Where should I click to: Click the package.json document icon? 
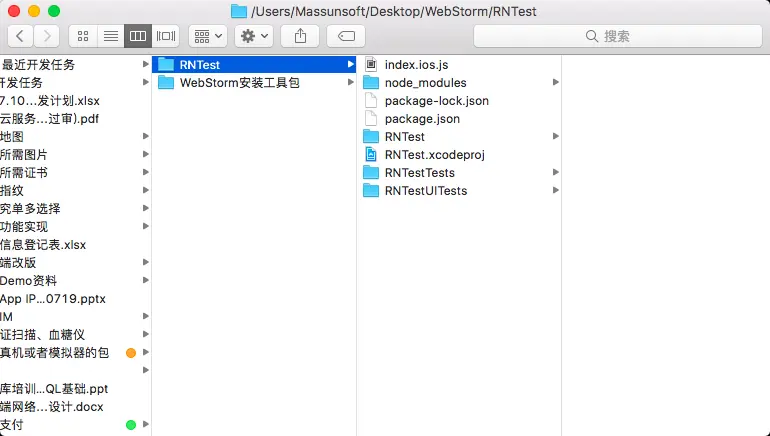[371, 119]
